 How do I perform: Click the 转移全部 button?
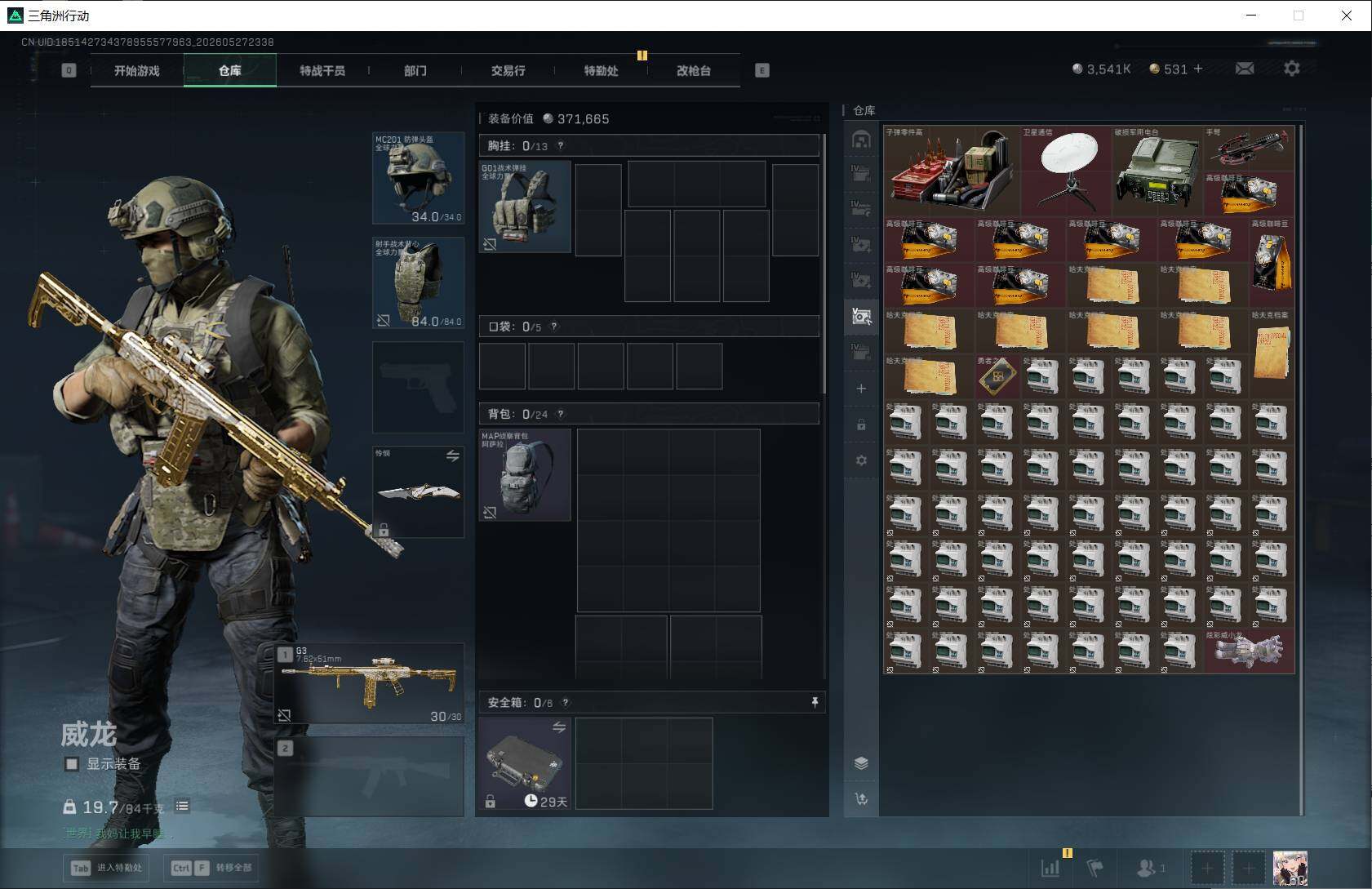pos(211,868)
